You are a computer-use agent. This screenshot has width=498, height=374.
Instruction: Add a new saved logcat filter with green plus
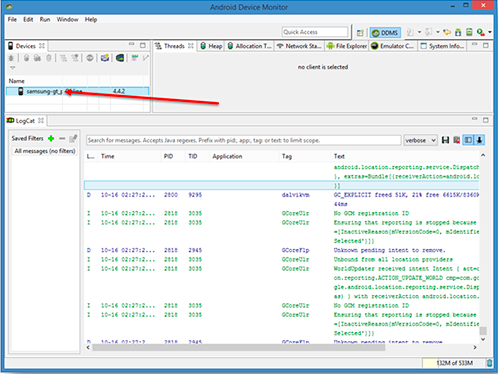tap(51, 138)
